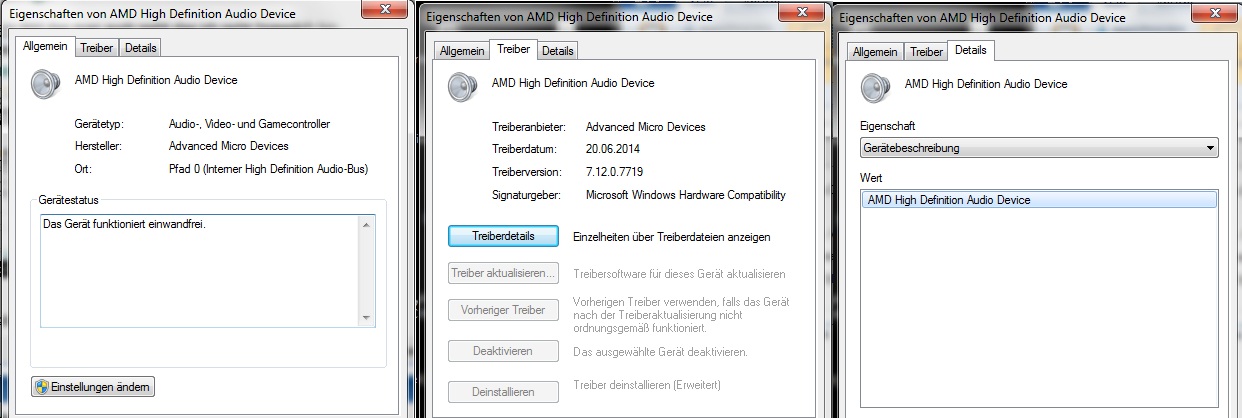This screenshot has height=418, width=1242.
Task: Click inside the Gerätestatus text box
Action: tap(200, 269)
